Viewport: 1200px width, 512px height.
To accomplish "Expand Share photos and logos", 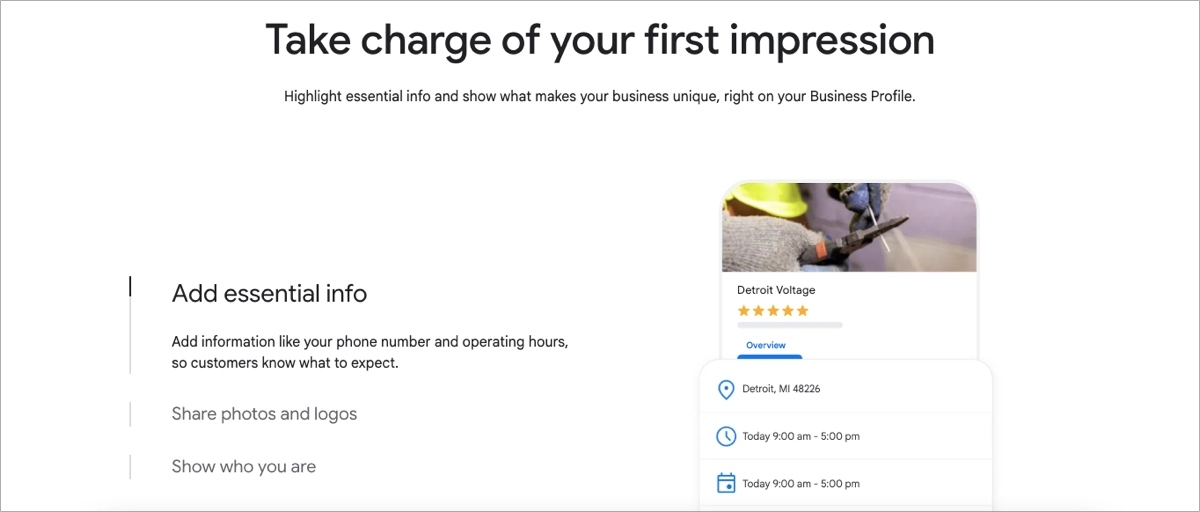I will pyautogui.click(x=264, y=413).
